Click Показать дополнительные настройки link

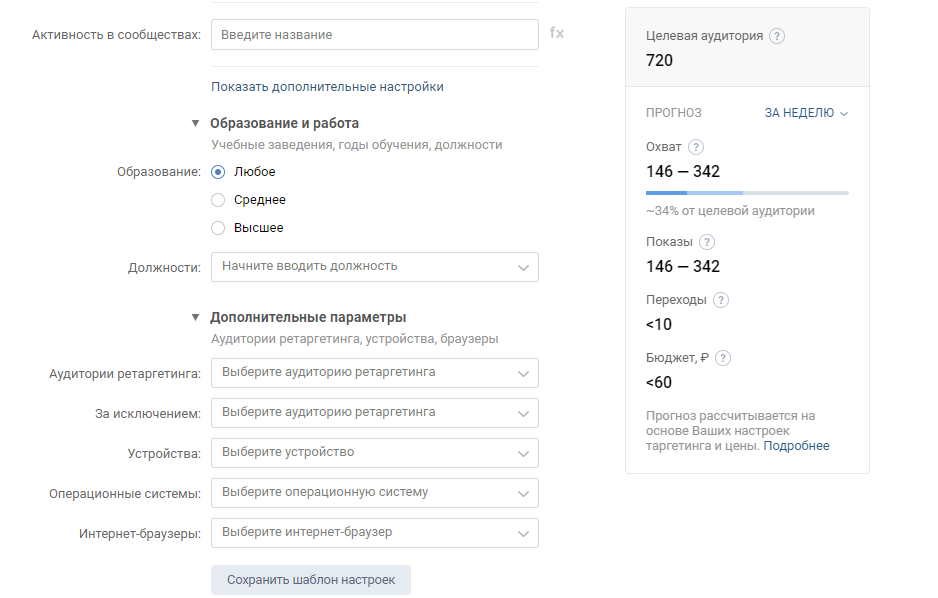point(327,87)
